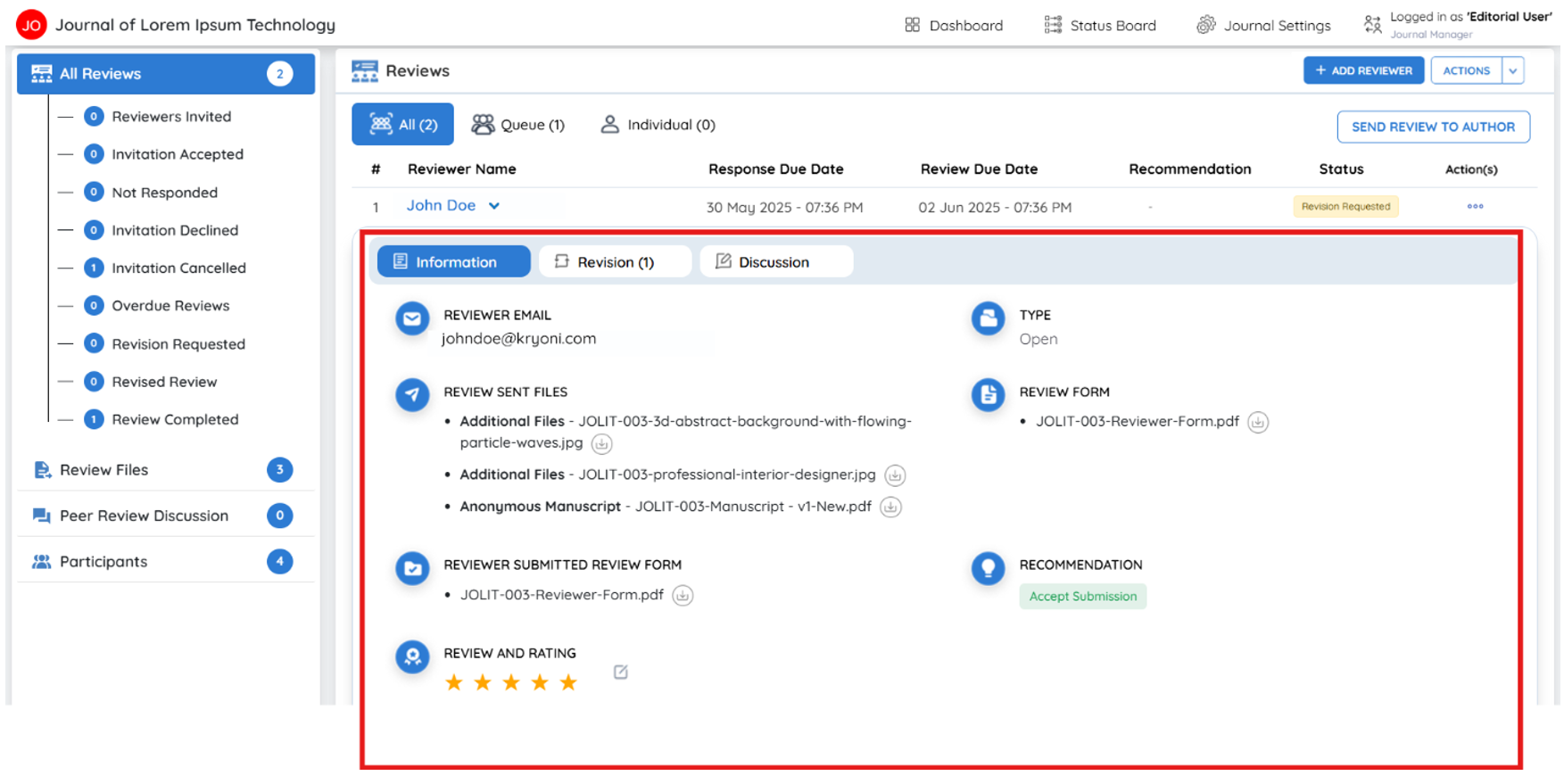Select the Information tab
1564x784 pixels.
coord(454,261)
